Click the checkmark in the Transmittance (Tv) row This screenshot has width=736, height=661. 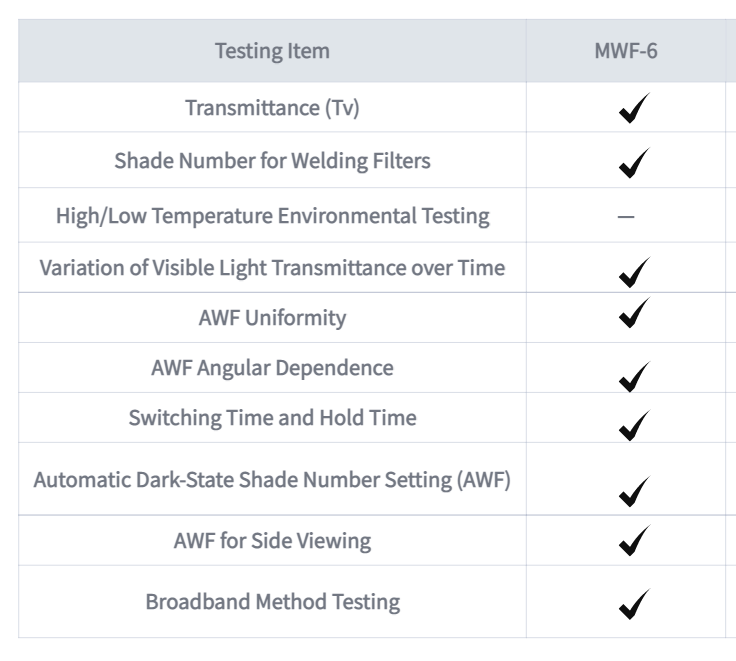[x=634, y=108]
